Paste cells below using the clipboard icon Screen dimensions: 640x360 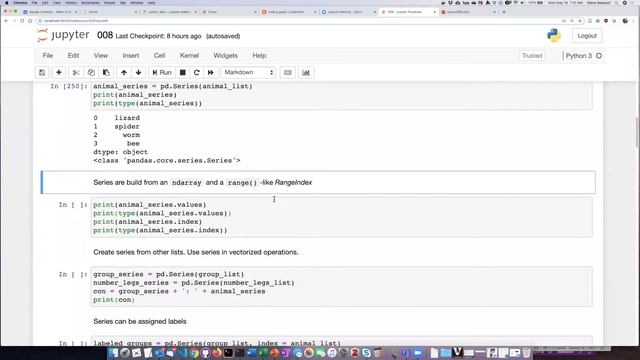click(x=106, y=73)
